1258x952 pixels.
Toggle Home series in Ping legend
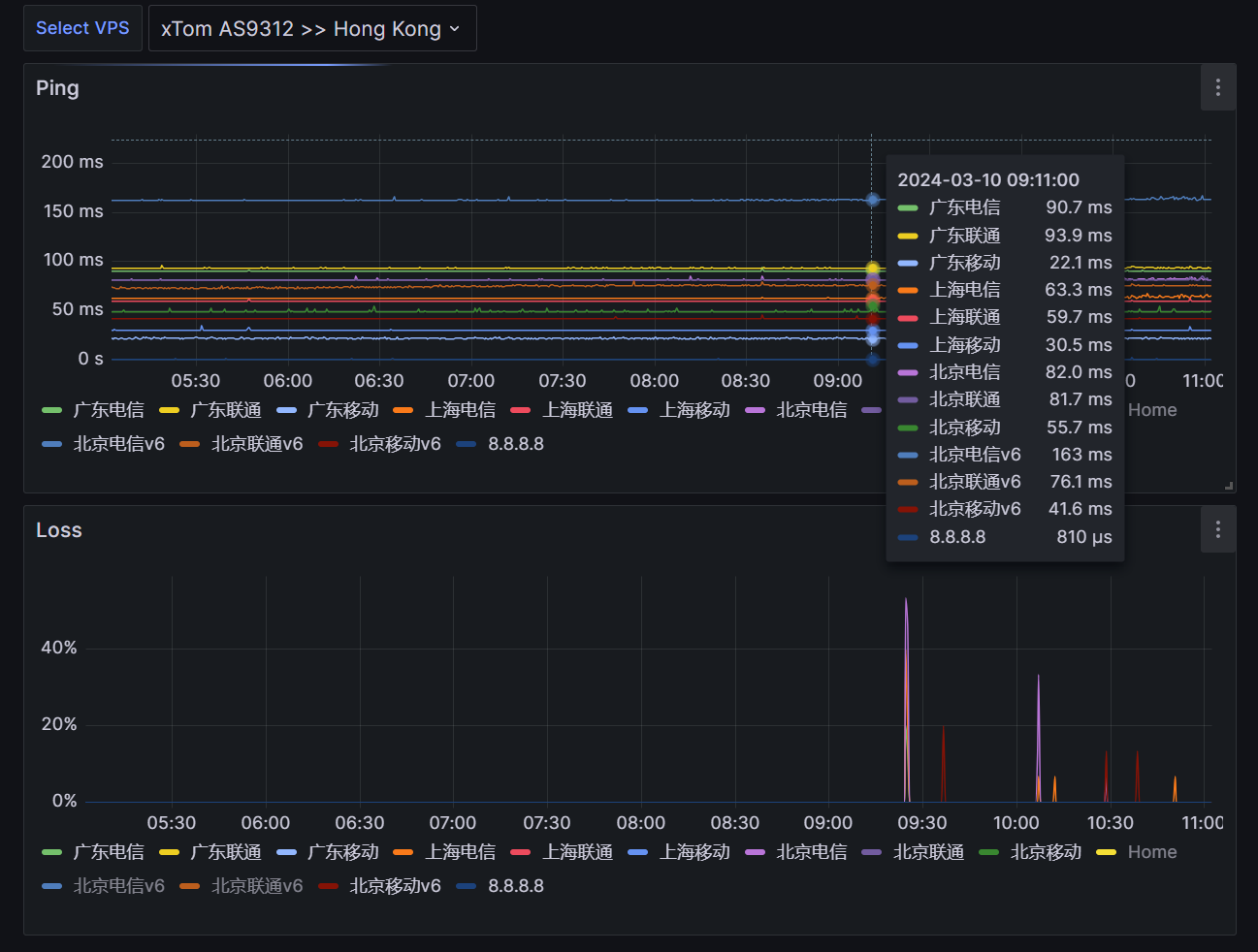tap(1152, 410)
